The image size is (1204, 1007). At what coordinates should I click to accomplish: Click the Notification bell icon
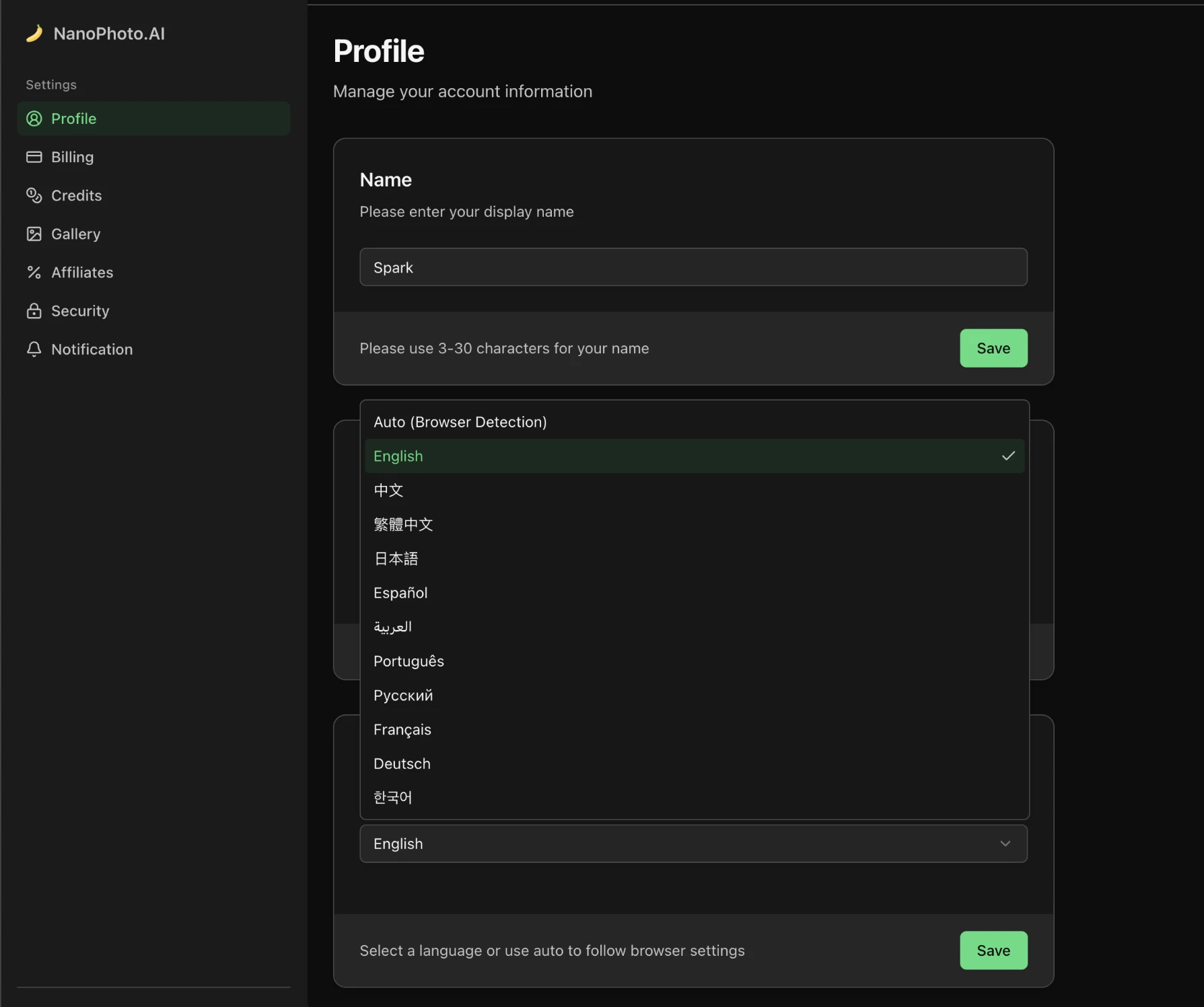[x=34, y=349]
